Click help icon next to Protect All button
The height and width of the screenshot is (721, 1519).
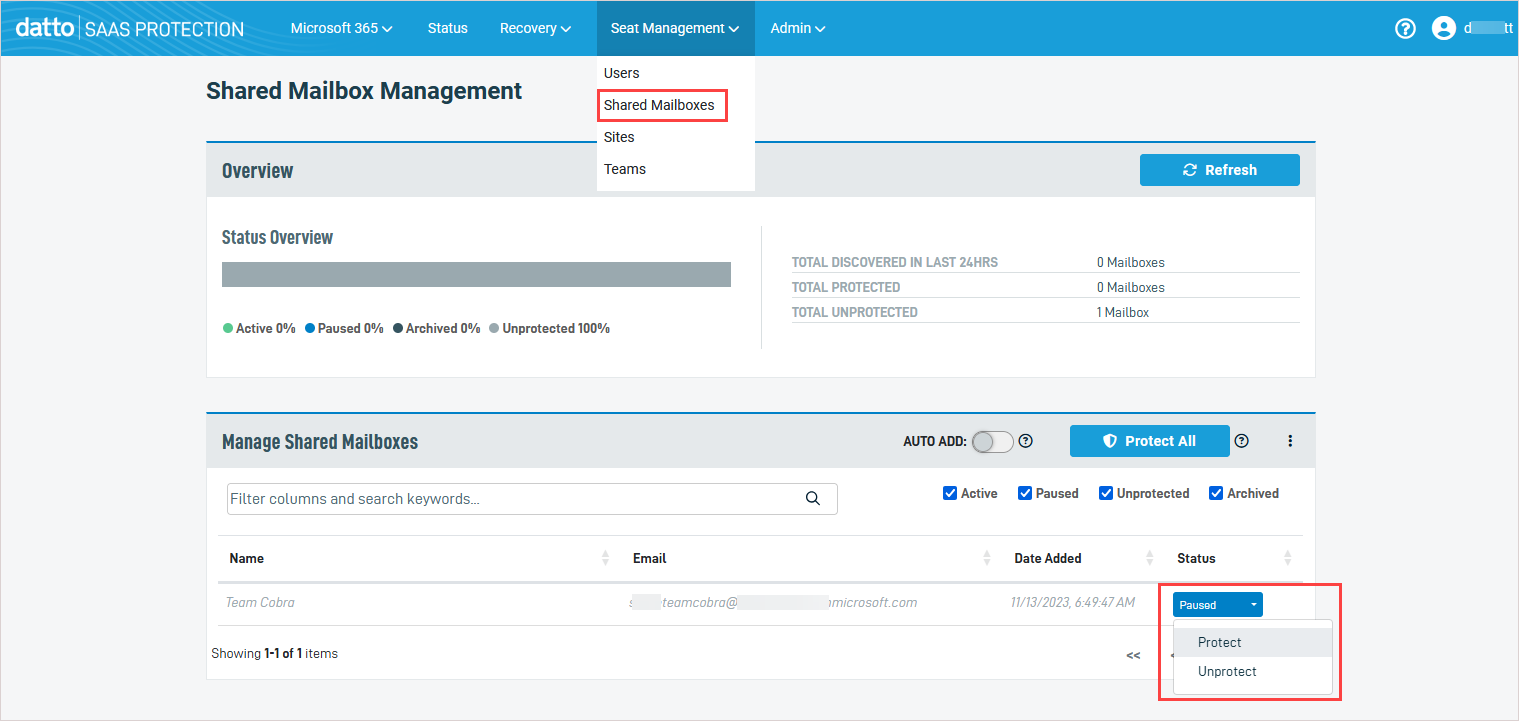click(x=1241, y=441)
